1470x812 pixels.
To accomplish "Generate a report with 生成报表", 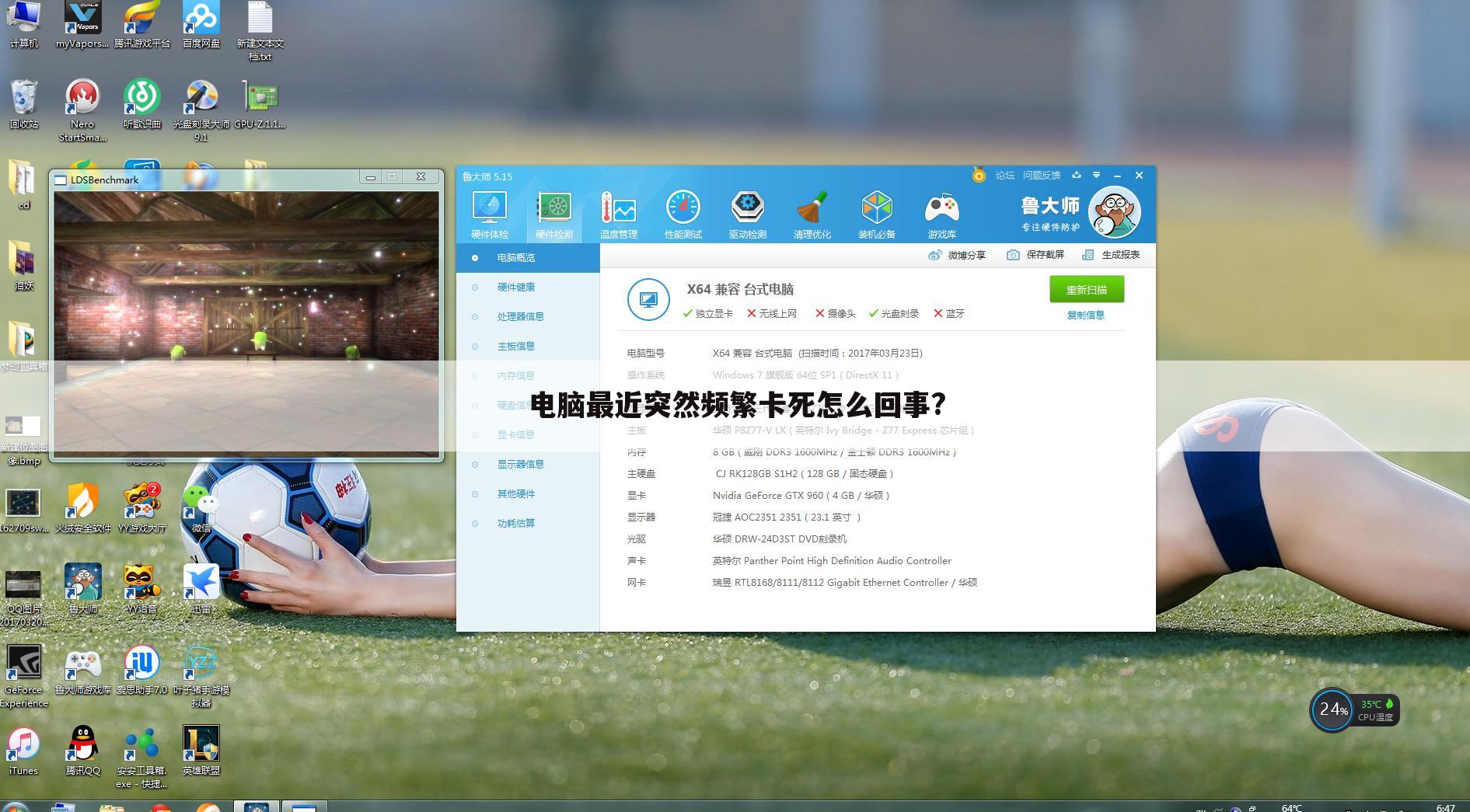I will [x=1110, y=254].
